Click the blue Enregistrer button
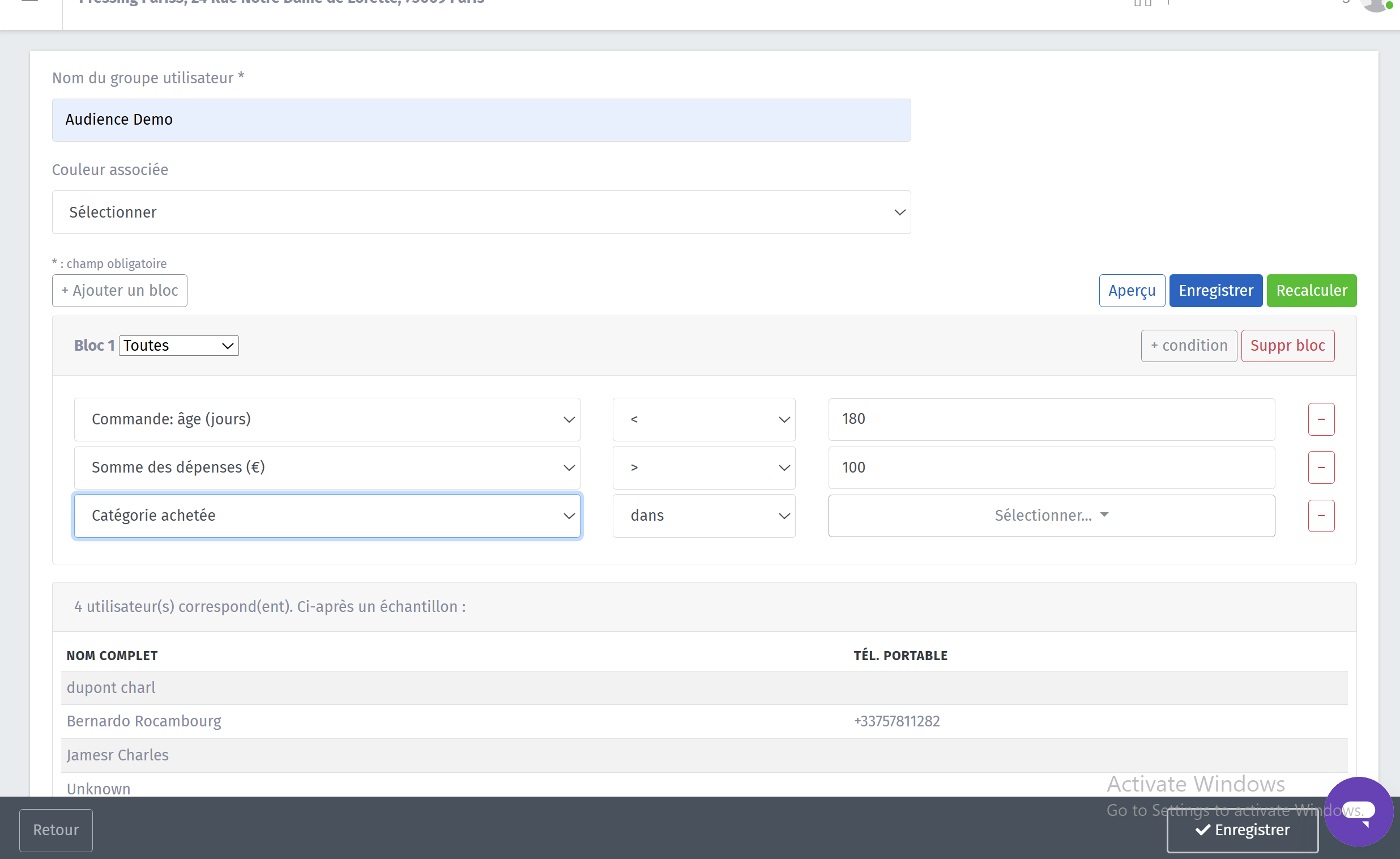This screenshot has width=1400, height=859. click(x=1215, y=291)
